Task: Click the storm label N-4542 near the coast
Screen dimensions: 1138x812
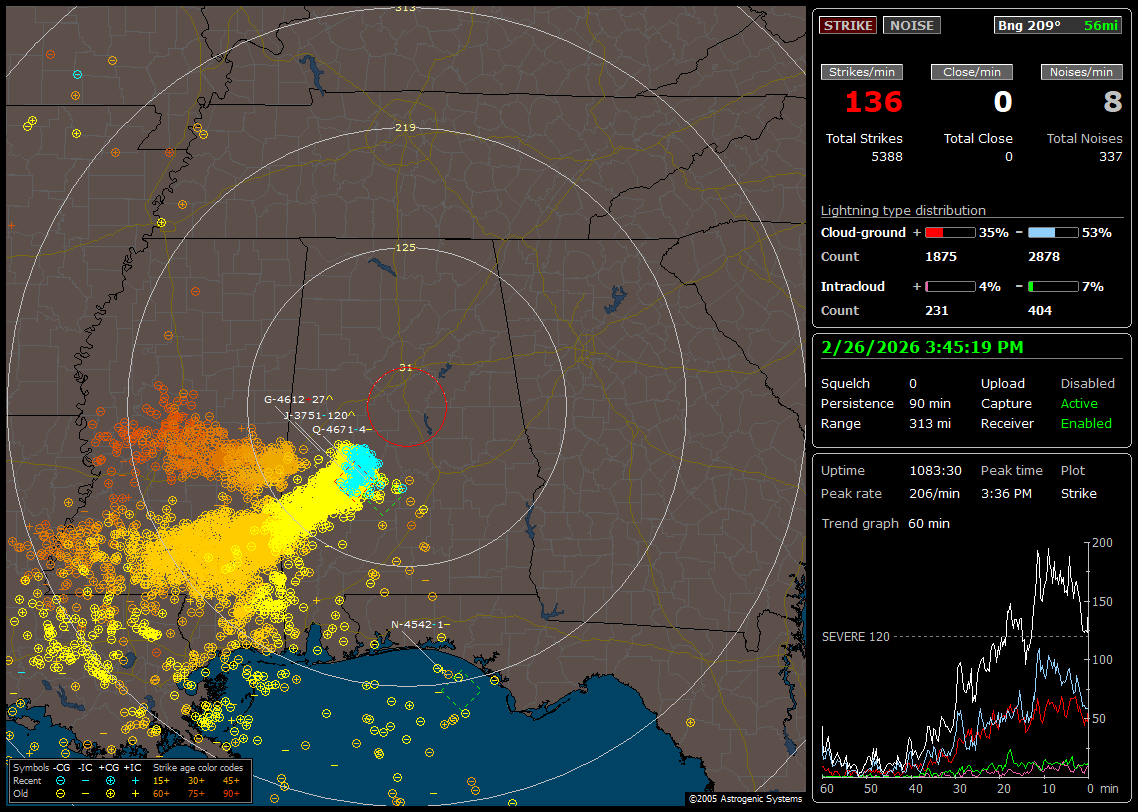Action: (410, 625)
